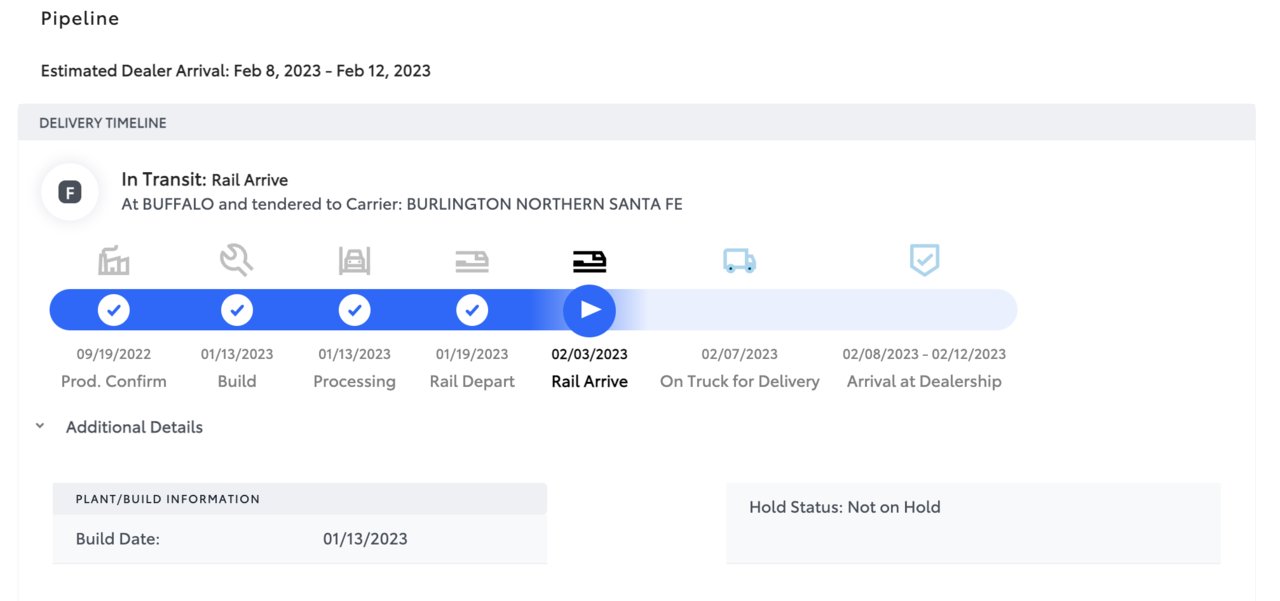Click the Prod. Confirm completed checkmark
1280x601 pixels.
pos(114,310)
